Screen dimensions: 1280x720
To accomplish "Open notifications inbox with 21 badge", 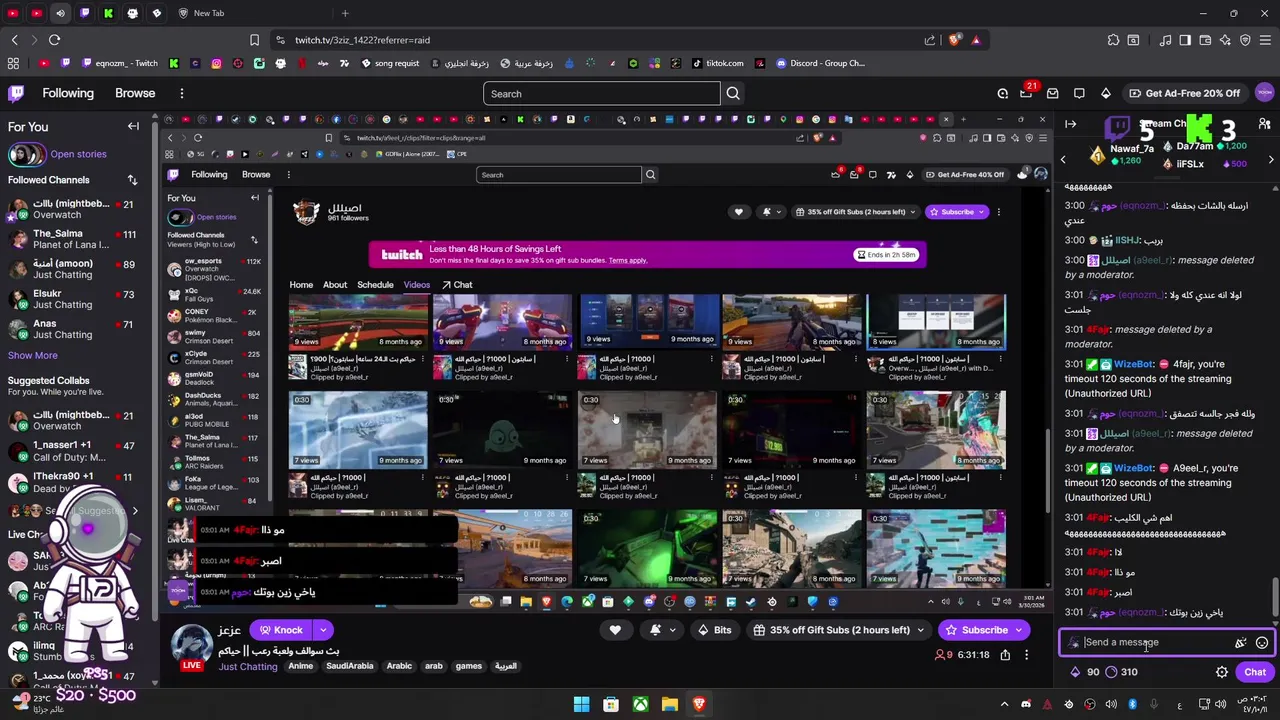I will (1027, 93).
